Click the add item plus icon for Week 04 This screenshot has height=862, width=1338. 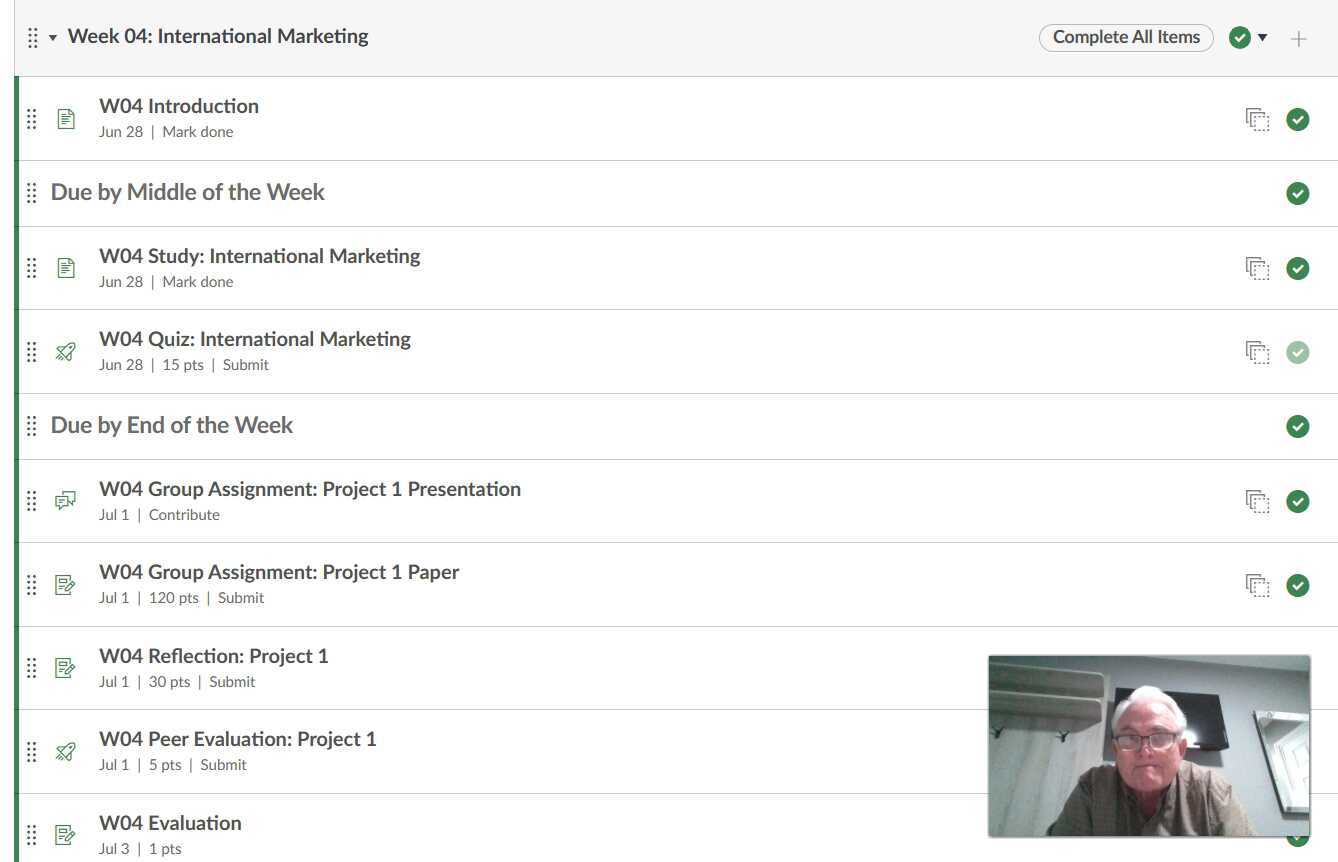tap(1298, 39)
